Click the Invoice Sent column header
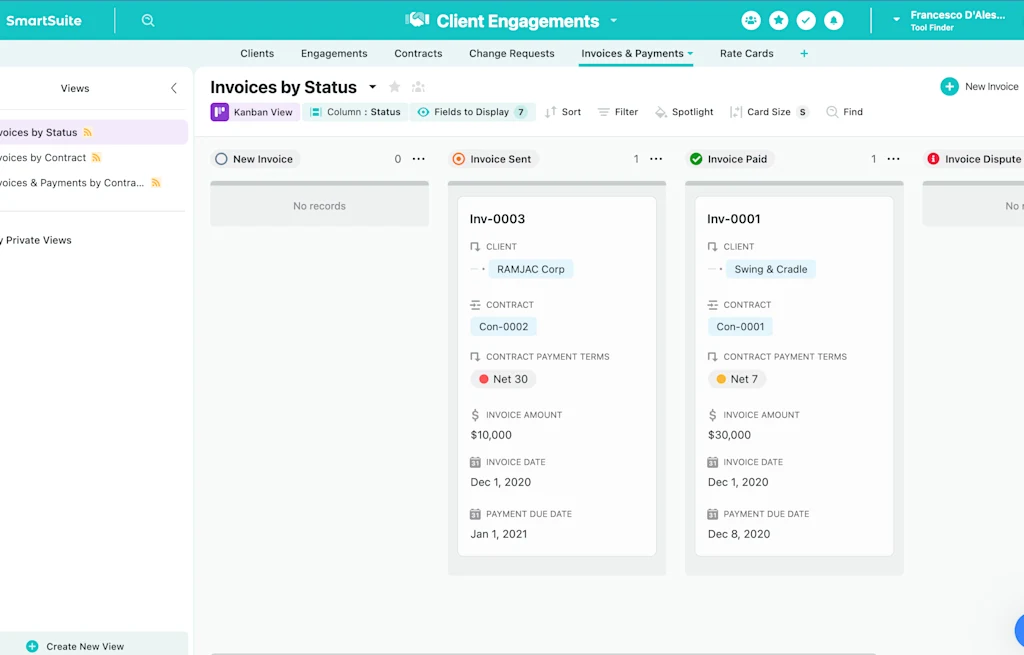Screen dimensions: 1024x655 [494, 159]
